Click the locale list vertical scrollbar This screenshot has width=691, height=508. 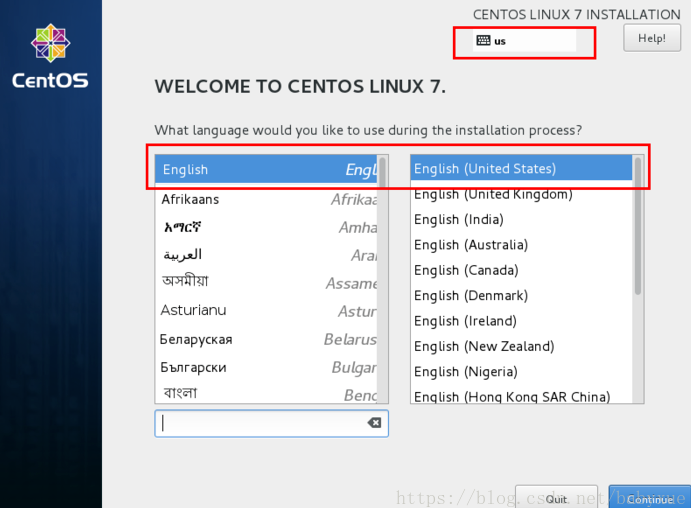pos(638,279)
